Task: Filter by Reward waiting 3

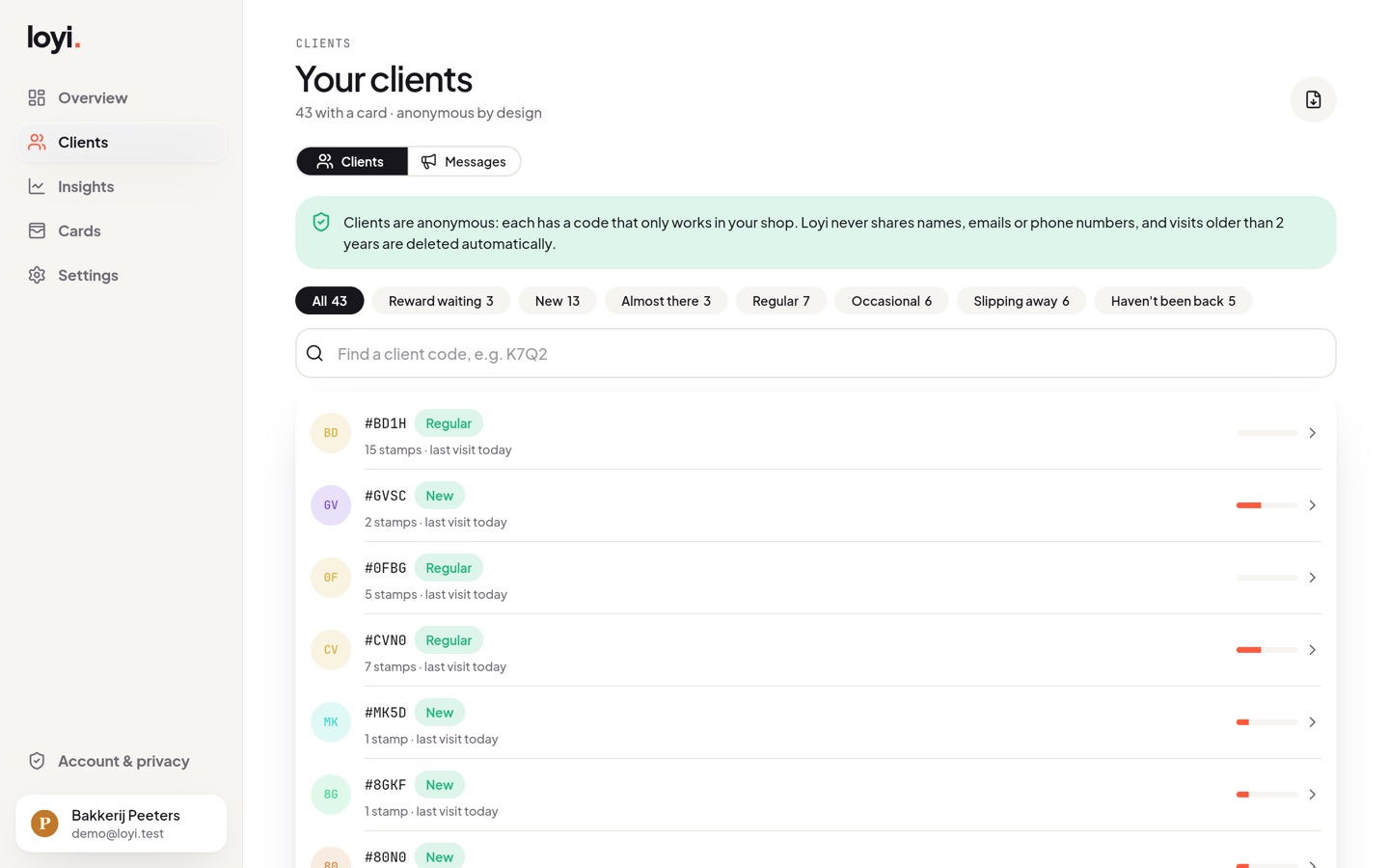Action: (x=441, y=301)
